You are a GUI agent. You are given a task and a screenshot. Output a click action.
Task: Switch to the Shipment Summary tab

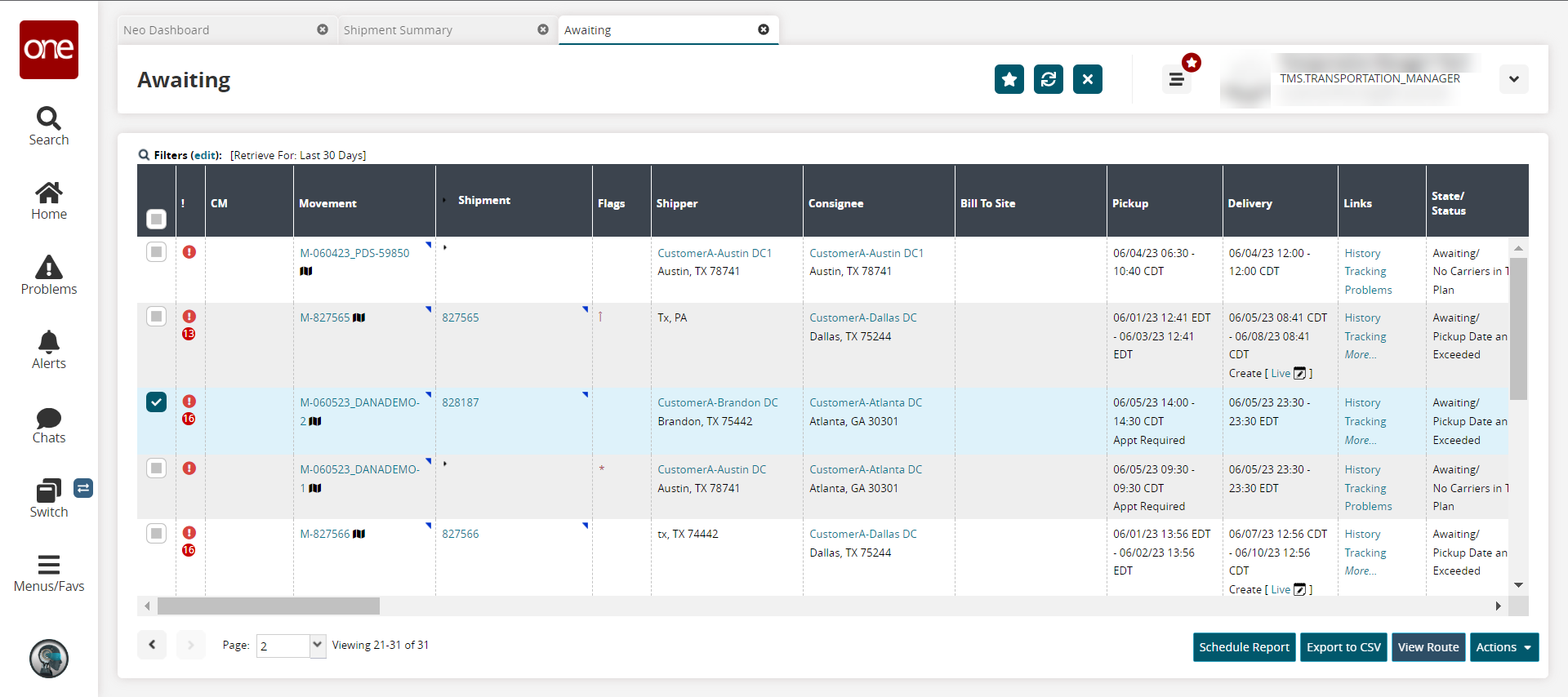[398, 30]
